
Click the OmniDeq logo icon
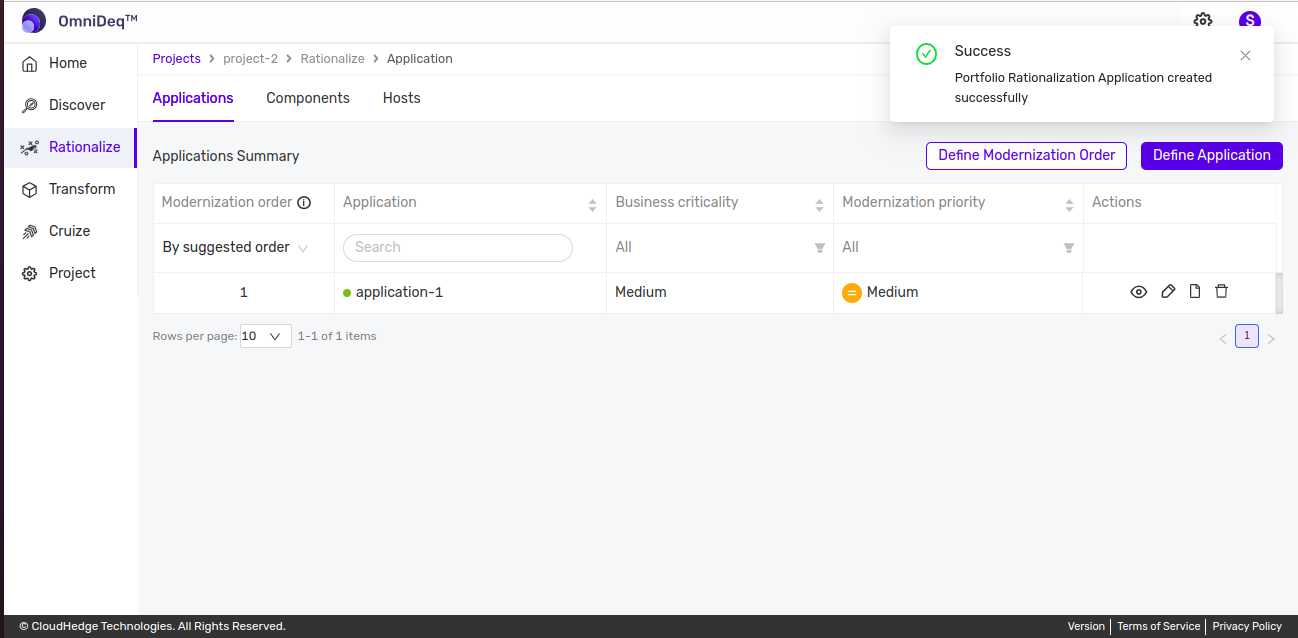(33, 20)
